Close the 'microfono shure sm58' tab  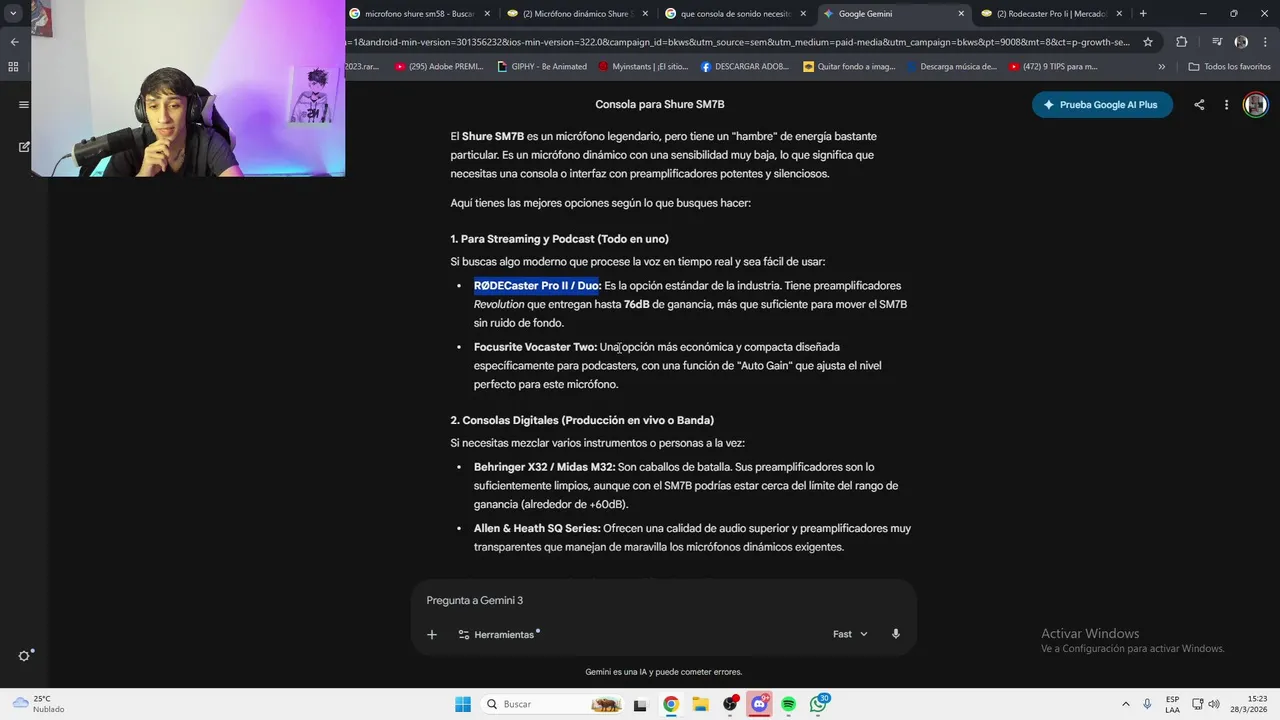[x=487, y=14]
